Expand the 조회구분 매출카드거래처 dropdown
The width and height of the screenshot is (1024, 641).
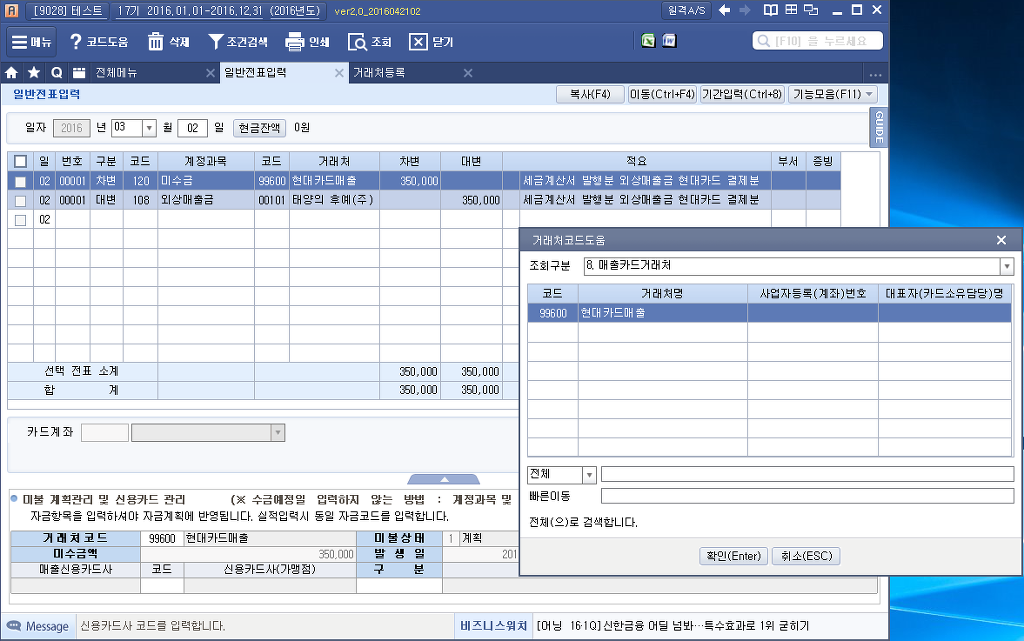point(1007,266)
